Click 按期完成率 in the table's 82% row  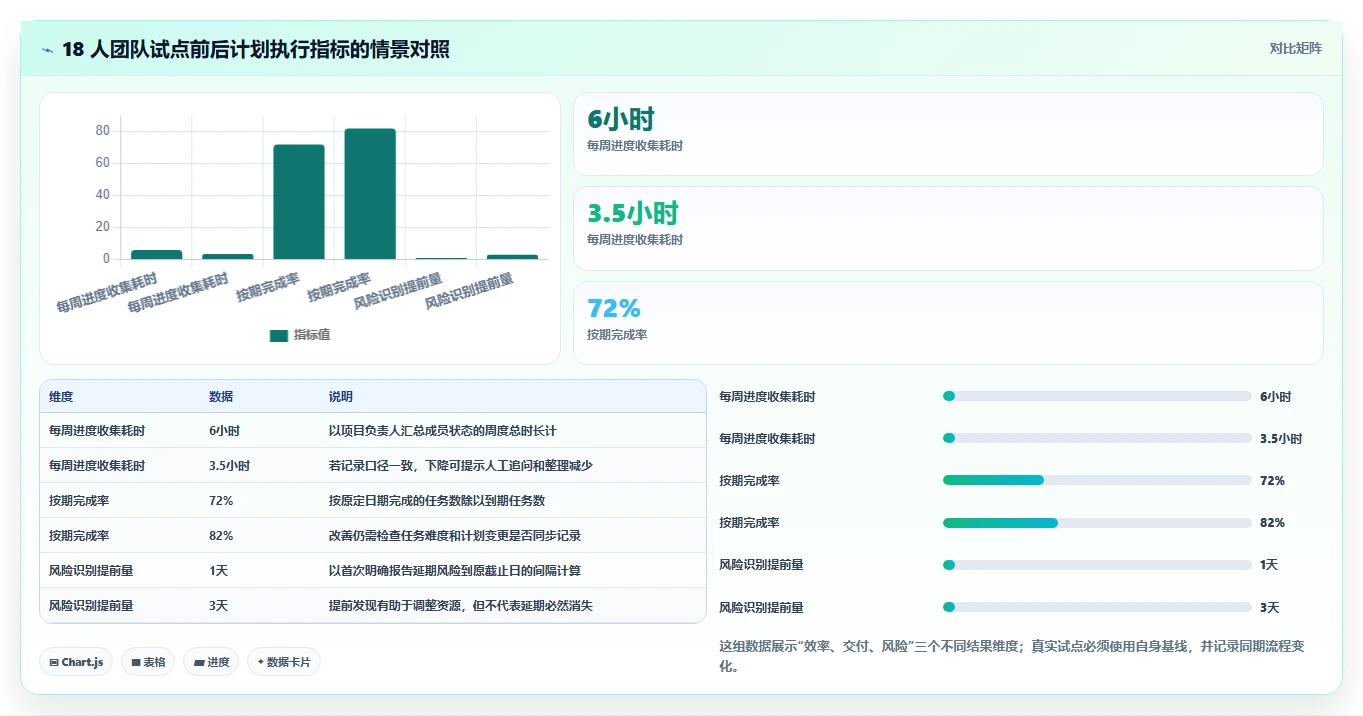79,536
